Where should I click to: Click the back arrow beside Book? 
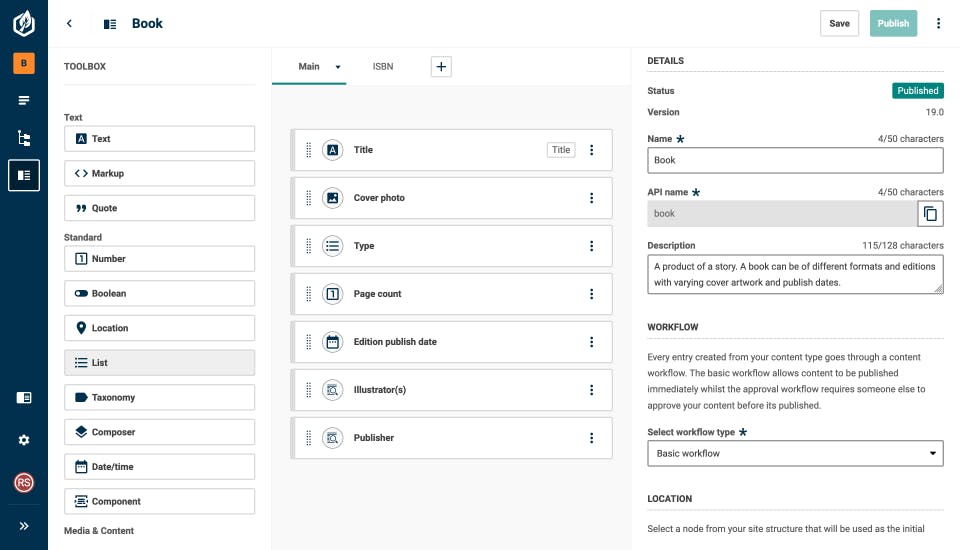tap(69, 24)
